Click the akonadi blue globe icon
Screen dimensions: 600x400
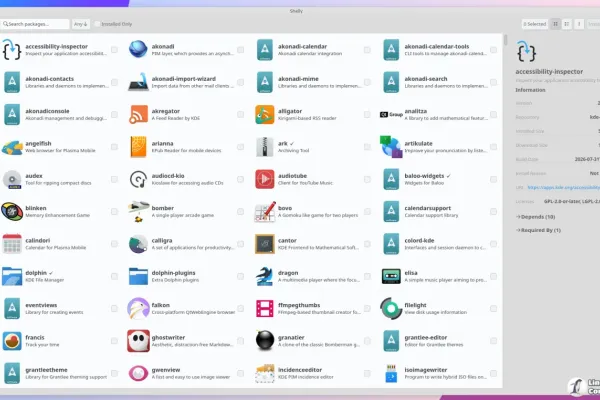pos(138,50)
